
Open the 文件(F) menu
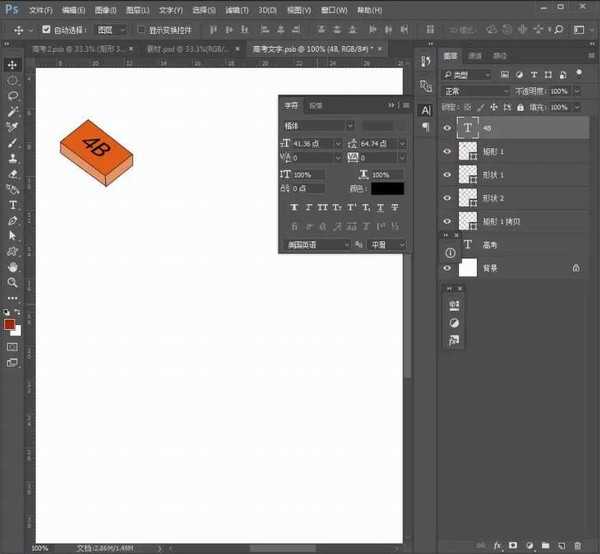click(41, 10)
